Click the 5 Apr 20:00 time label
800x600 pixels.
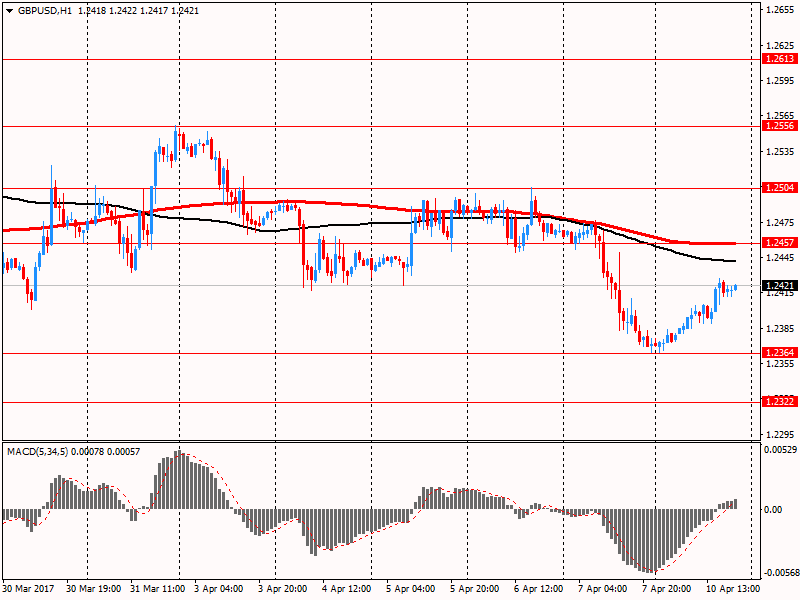point(474,589)
